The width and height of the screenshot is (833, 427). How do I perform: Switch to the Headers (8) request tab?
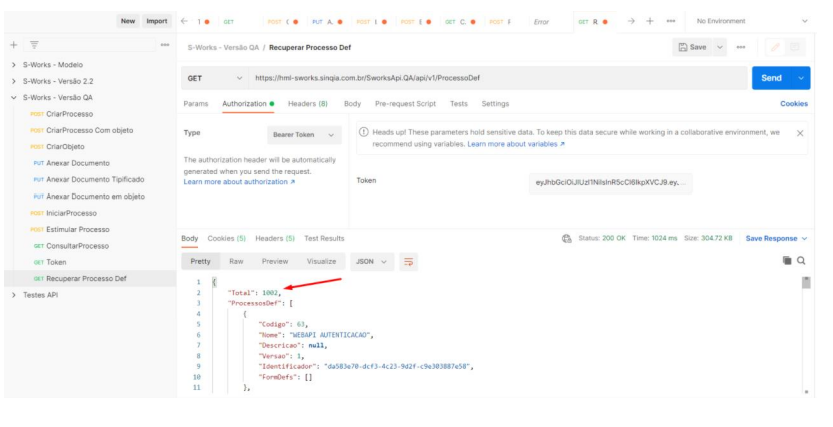pyautogui.click(x=308, y=104)
